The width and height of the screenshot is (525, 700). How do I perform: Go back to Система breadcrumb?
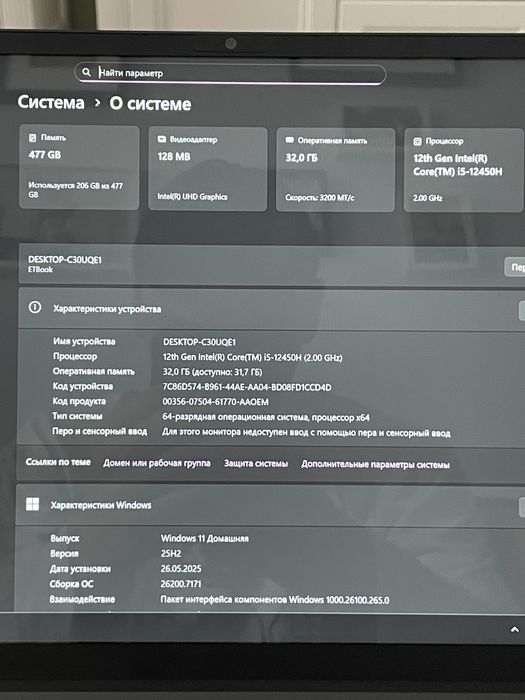(51, 102)
